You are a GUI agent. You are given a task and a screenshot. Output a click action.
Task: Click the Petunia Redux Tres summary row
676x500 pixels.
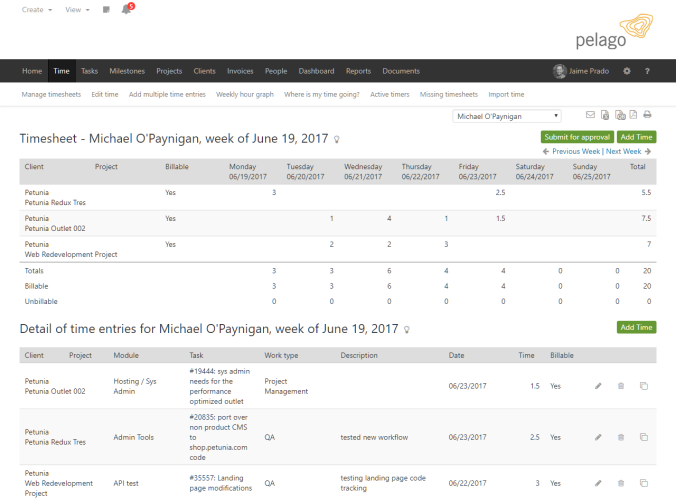(338, 197)
